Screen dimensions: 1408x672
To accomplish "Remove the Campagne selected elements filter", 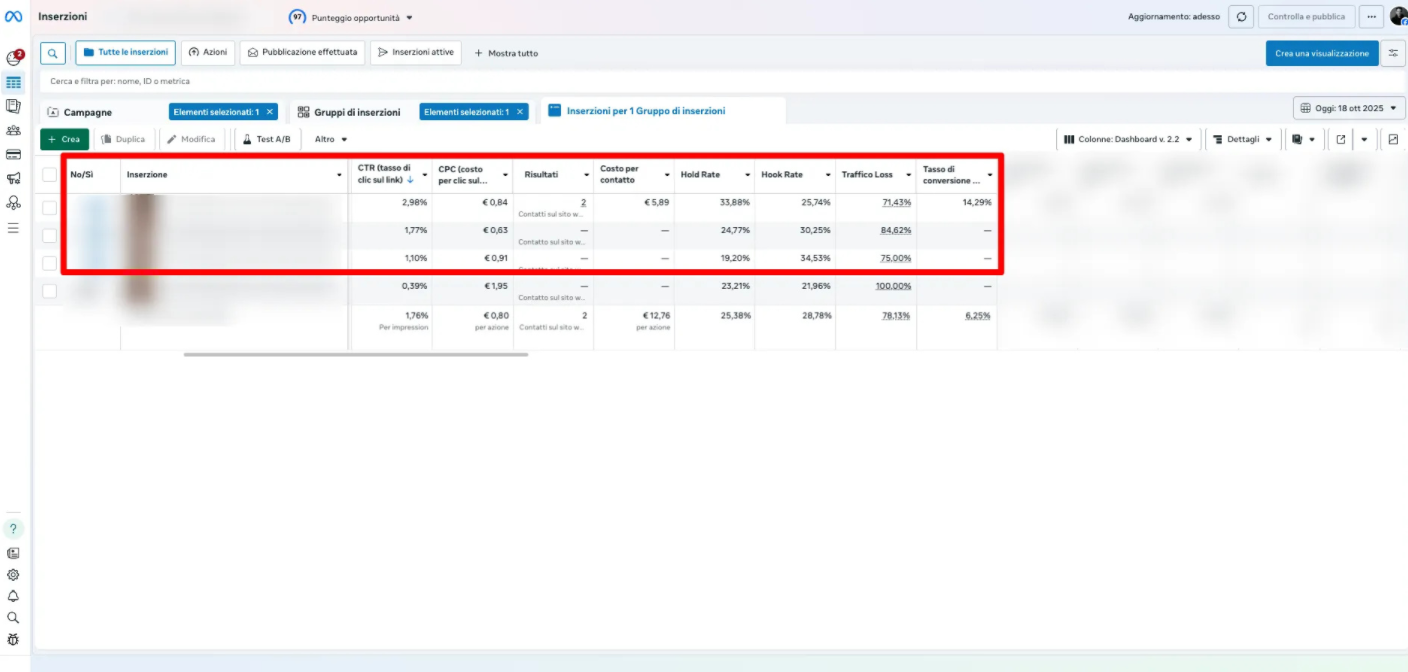I will 270,112.
